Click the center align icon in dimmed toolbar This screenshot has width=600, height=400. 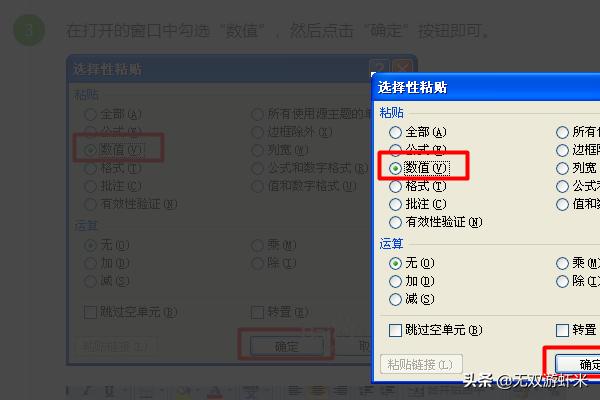click(317, 391)
